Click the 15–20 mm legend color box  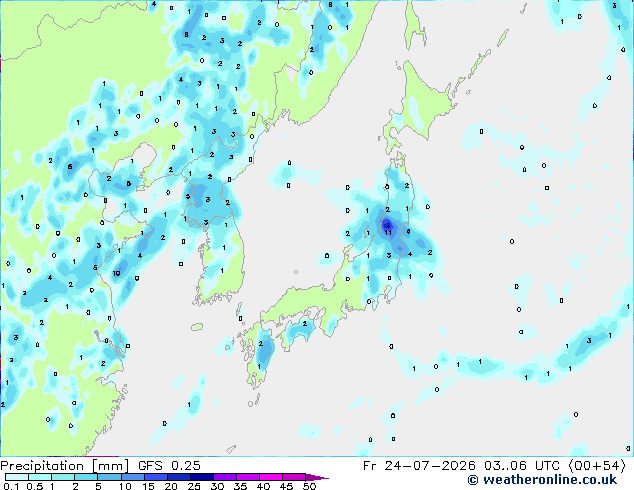click(x=156, y=477)
